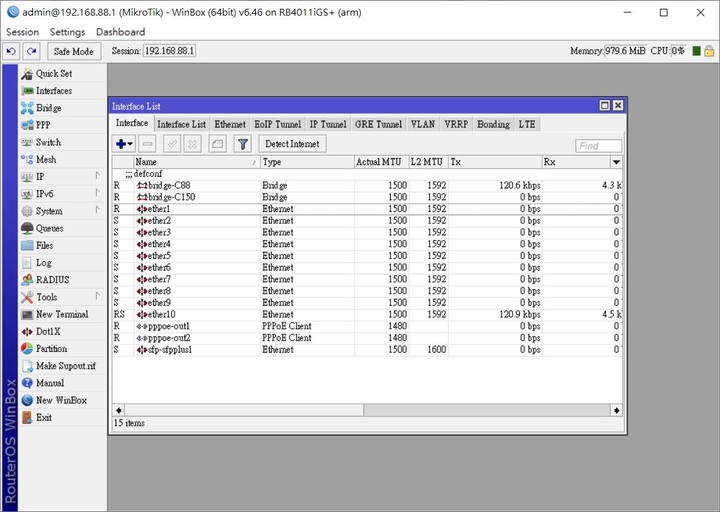This screenshot has width=720, height=512.
Task: Open the blue plus Add dropdown
Action: [x=124, y=144]
